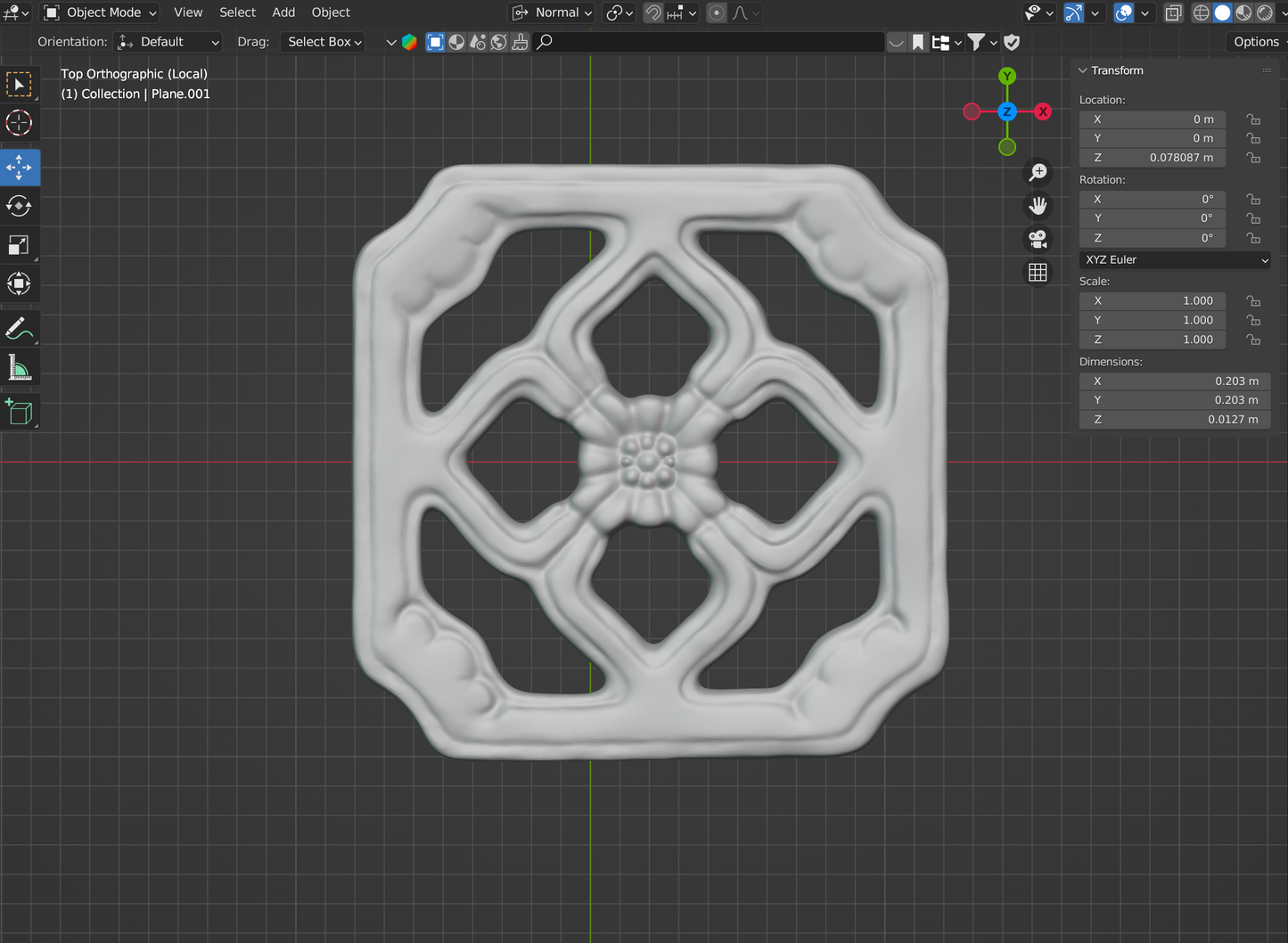
Task: Lock the Location X value
Action: (1253, 119)
